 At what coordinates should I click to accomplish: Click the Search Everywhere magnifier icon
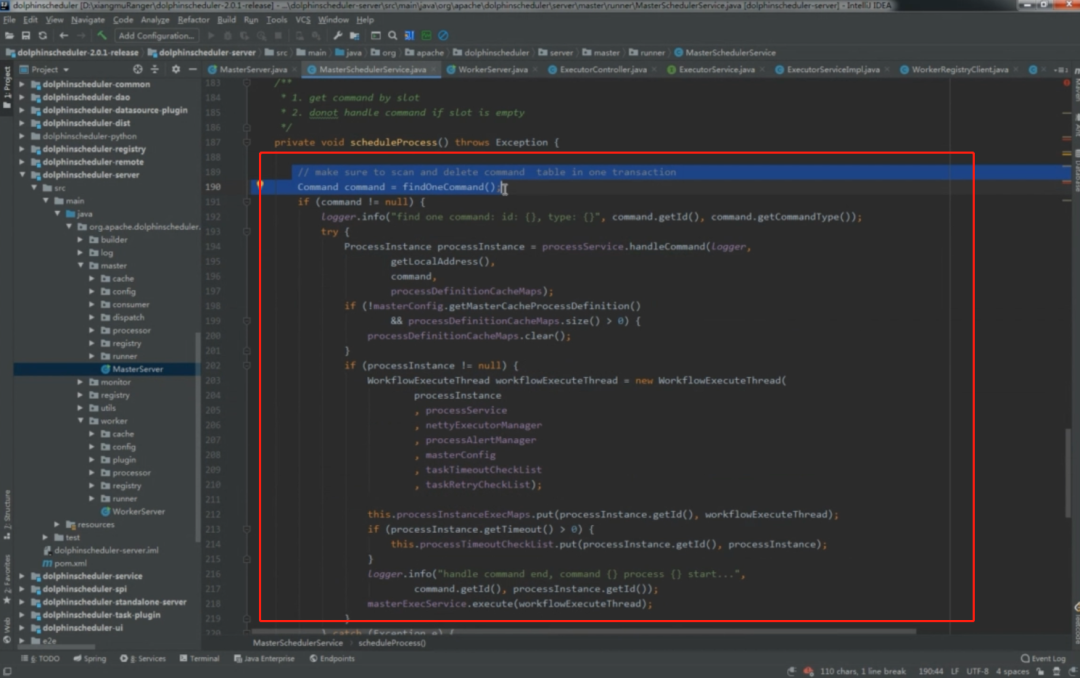[393, 35]
